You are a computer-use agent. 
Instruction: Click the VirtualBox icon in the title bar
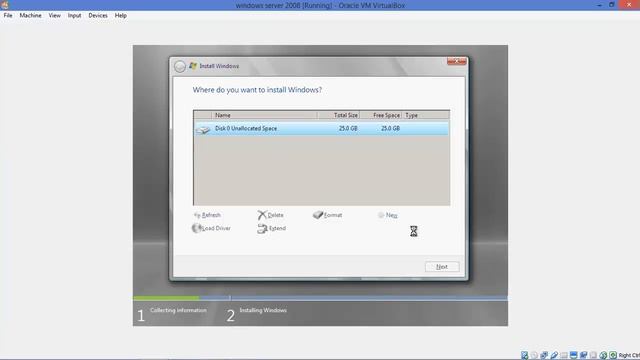[4, 5]
